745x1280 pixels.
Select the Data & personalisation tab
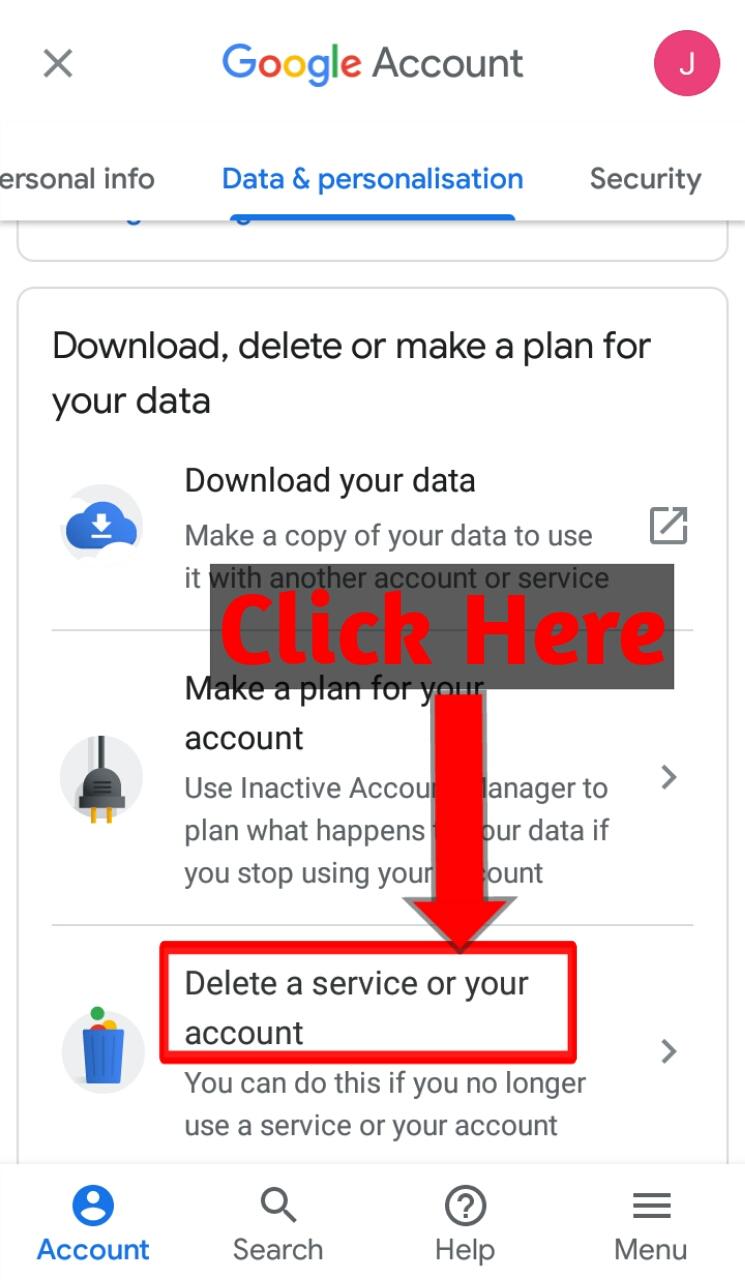pyautogui.click(x=372, y=179)
